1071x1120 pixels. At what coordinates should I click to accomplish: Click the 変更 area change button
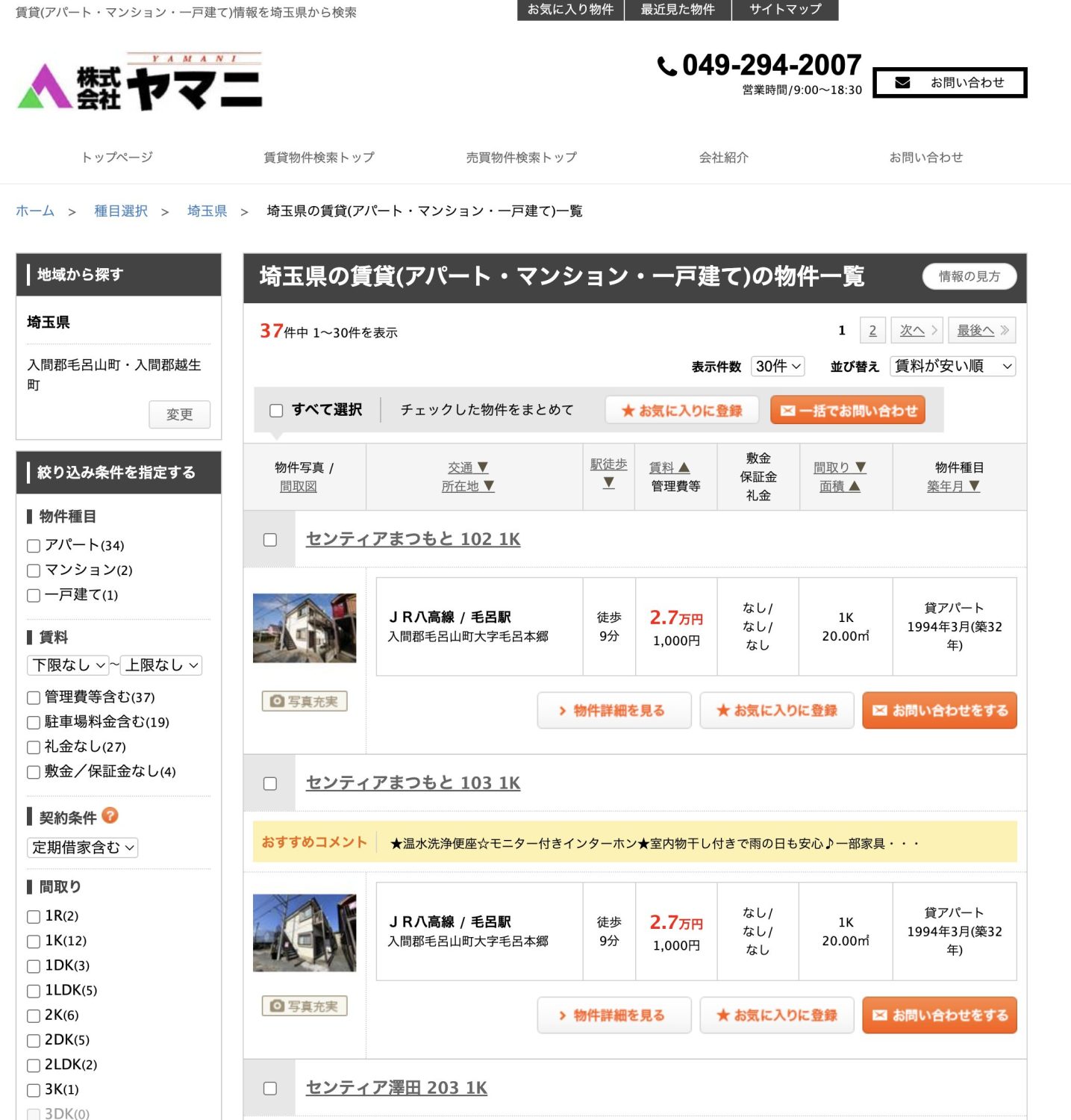(179, 414)
